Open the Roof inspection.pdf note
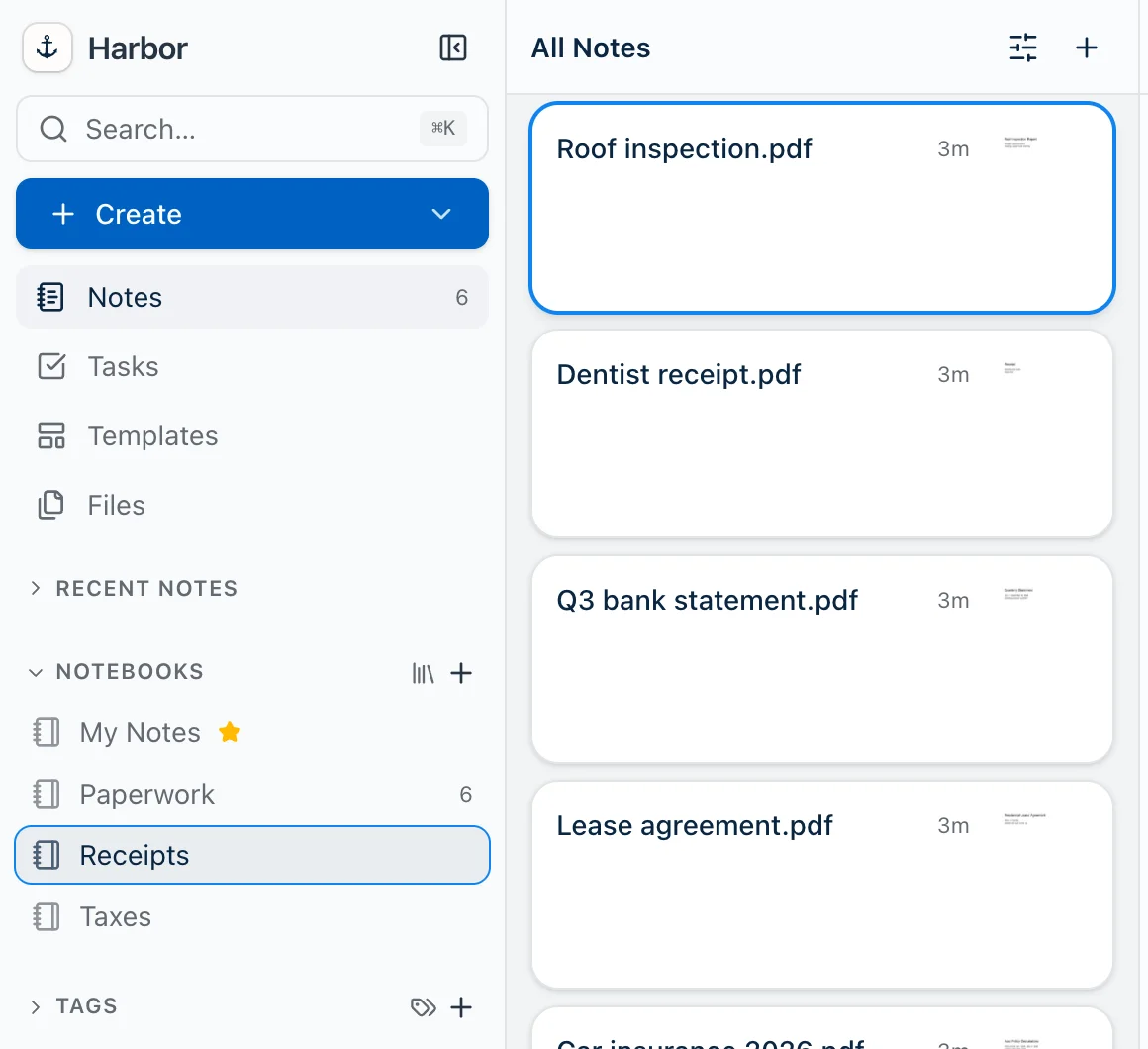 coord(822,209)
